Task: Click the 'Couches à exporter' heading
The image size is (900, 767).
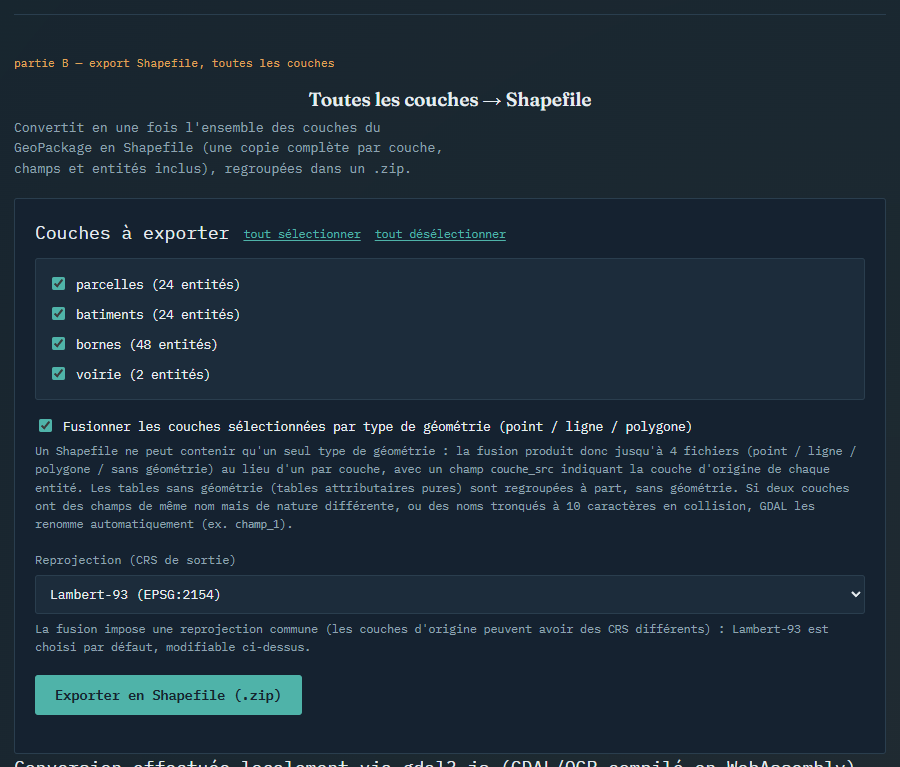Action: pyautogui.click(x=132, y=233)
